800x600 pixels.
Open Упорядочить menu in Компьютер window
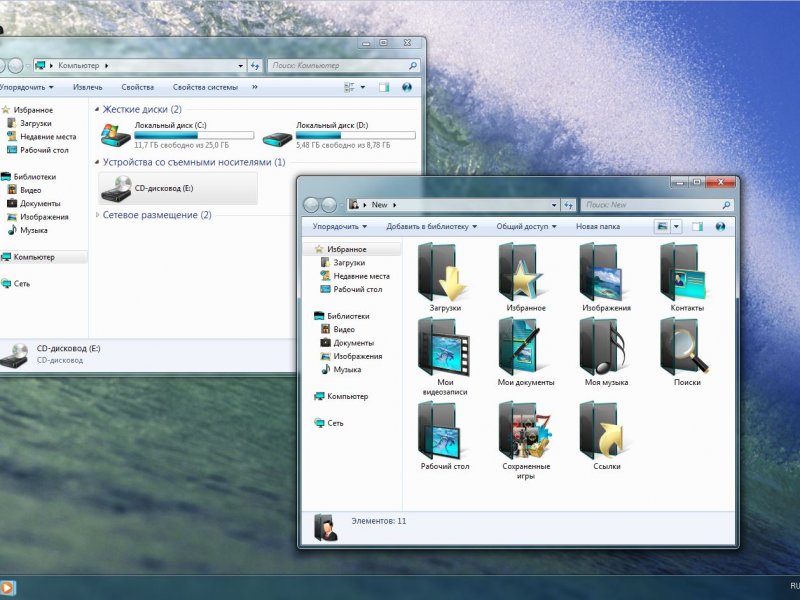click(26, 87)
